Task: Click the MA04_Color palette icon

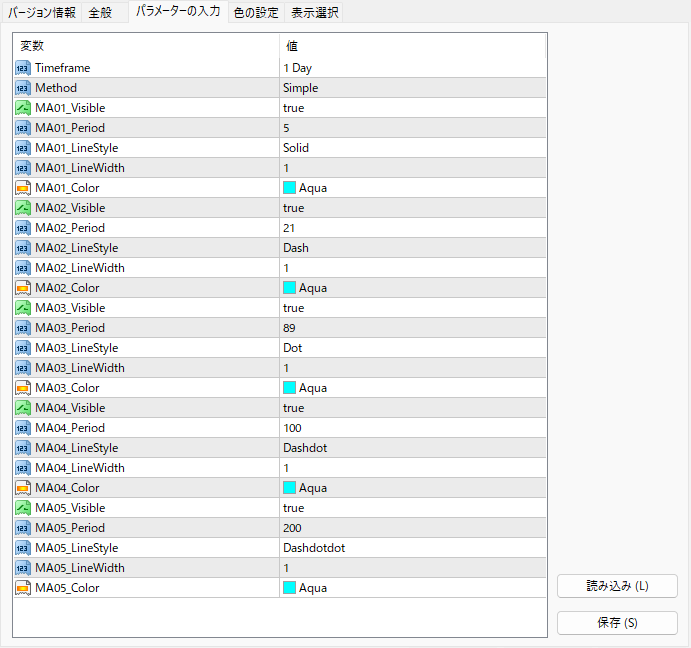Action: pos(23,488)
